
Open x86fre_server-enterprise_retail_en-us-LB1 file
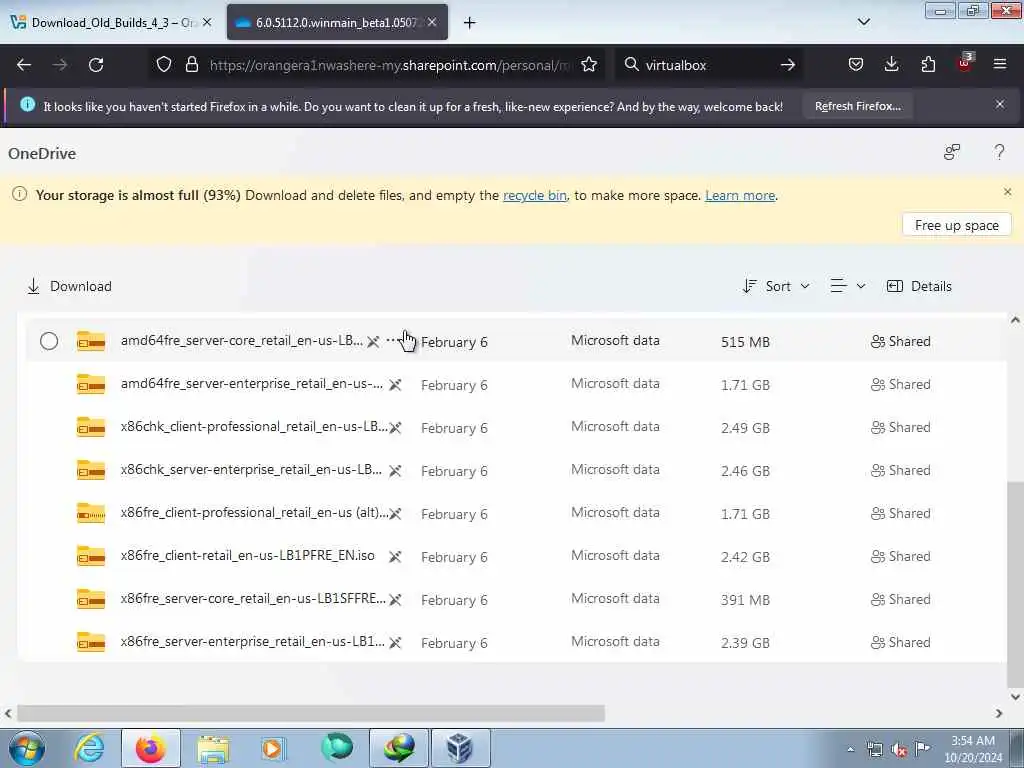[x=253, y=641]
